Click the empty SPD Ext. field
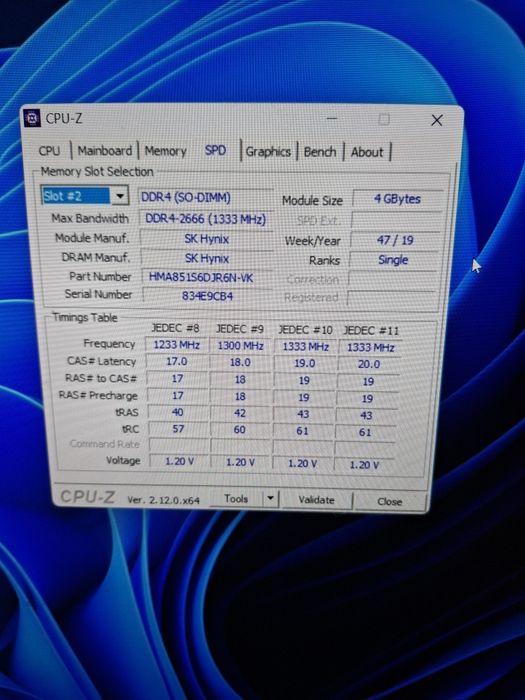525x700 pixels. (396, 220)
